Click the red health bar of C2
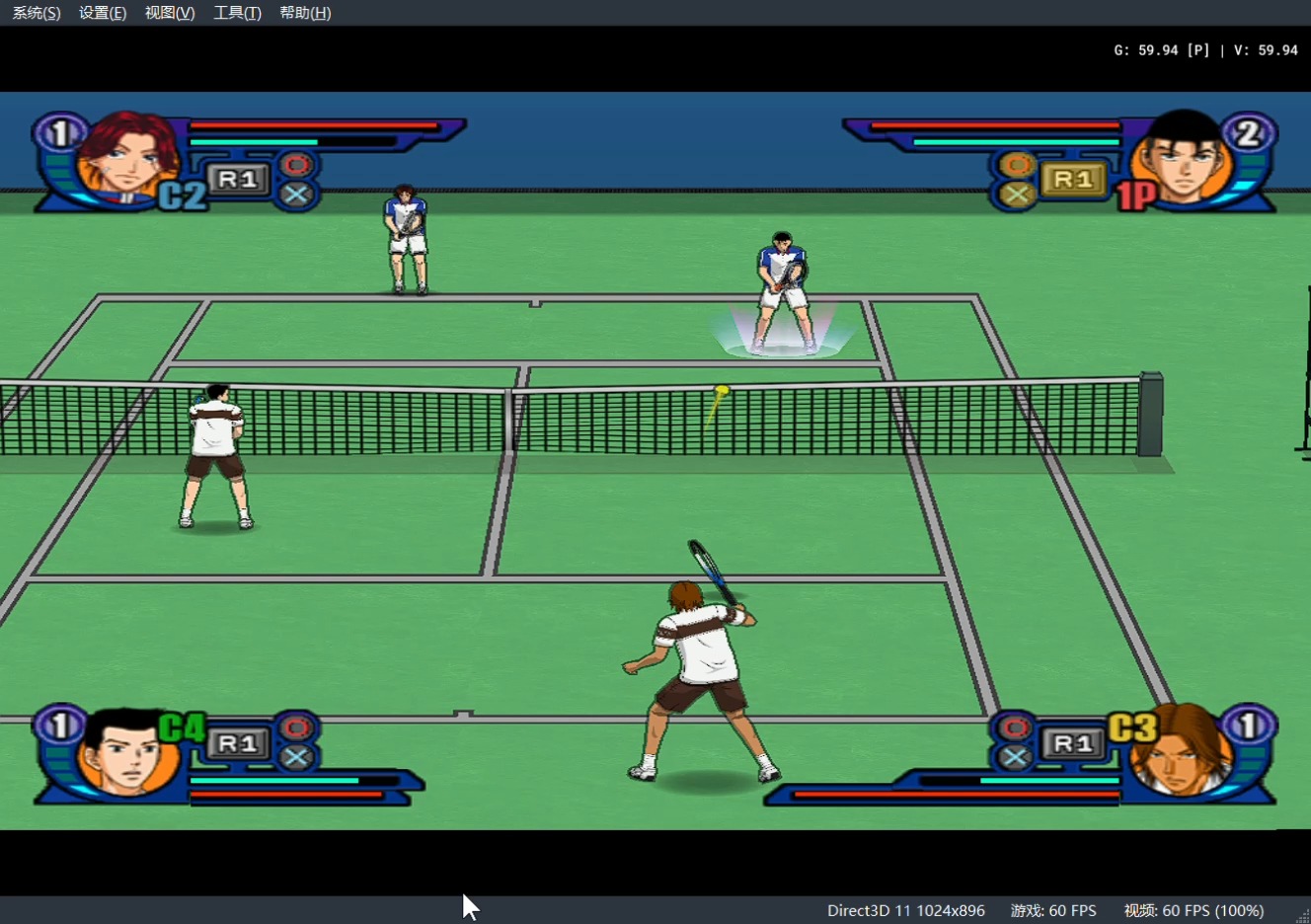1311x924 pixels. click(314, 126)
